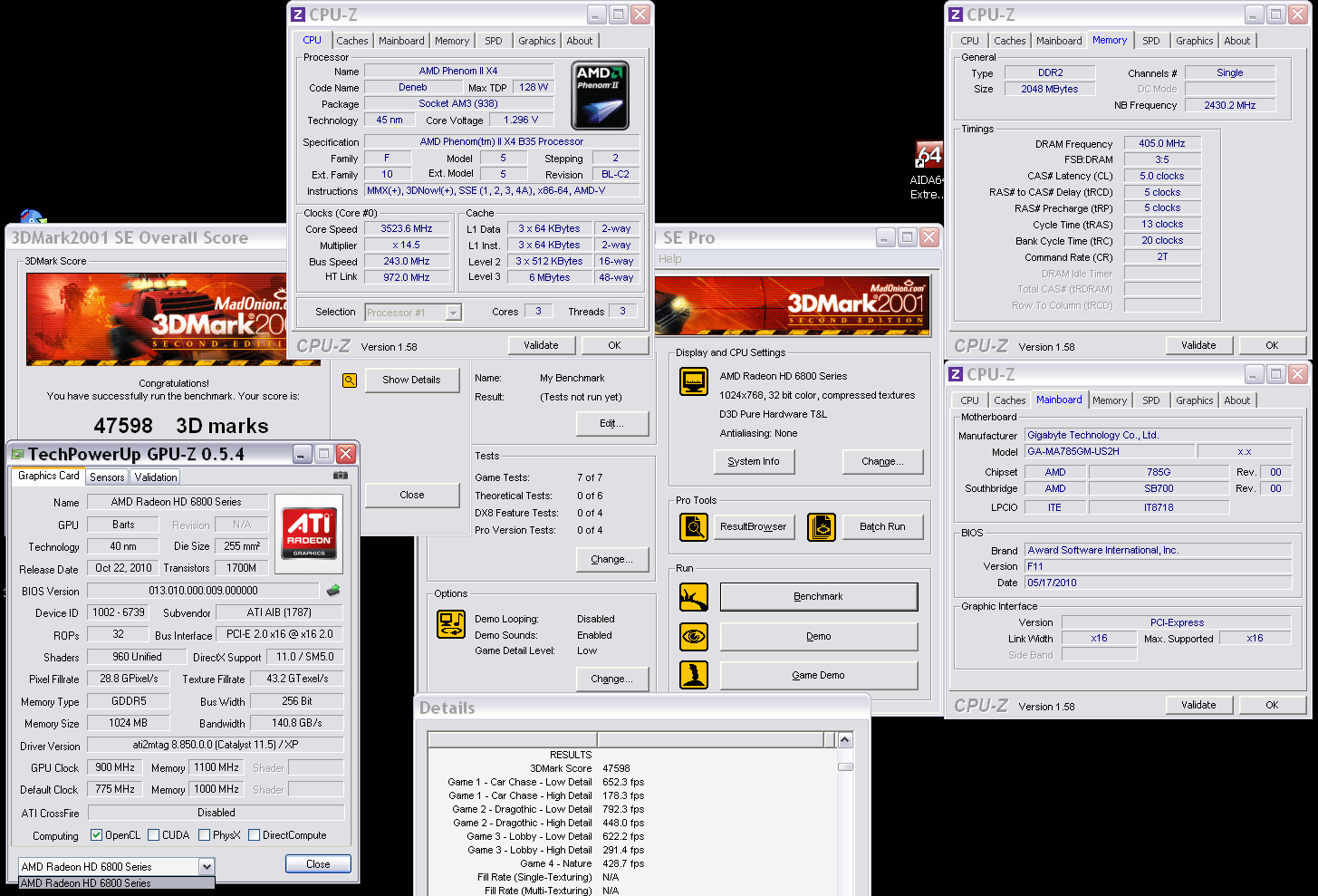Image resolution: width=1318 pixels, height=896 pixels.
Task: Click the GPU-Z title bar icon
Action: tap(17, 454)
